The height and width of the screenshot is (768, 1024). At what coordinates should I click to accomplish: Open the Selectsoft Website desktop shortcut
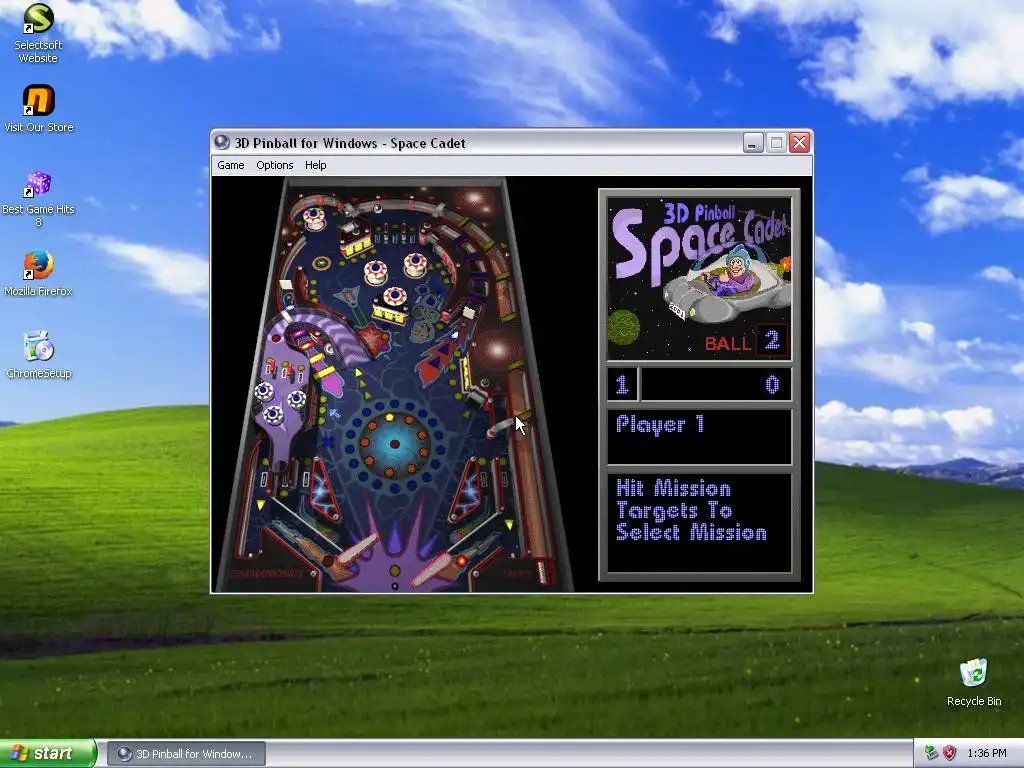point(38,33)
